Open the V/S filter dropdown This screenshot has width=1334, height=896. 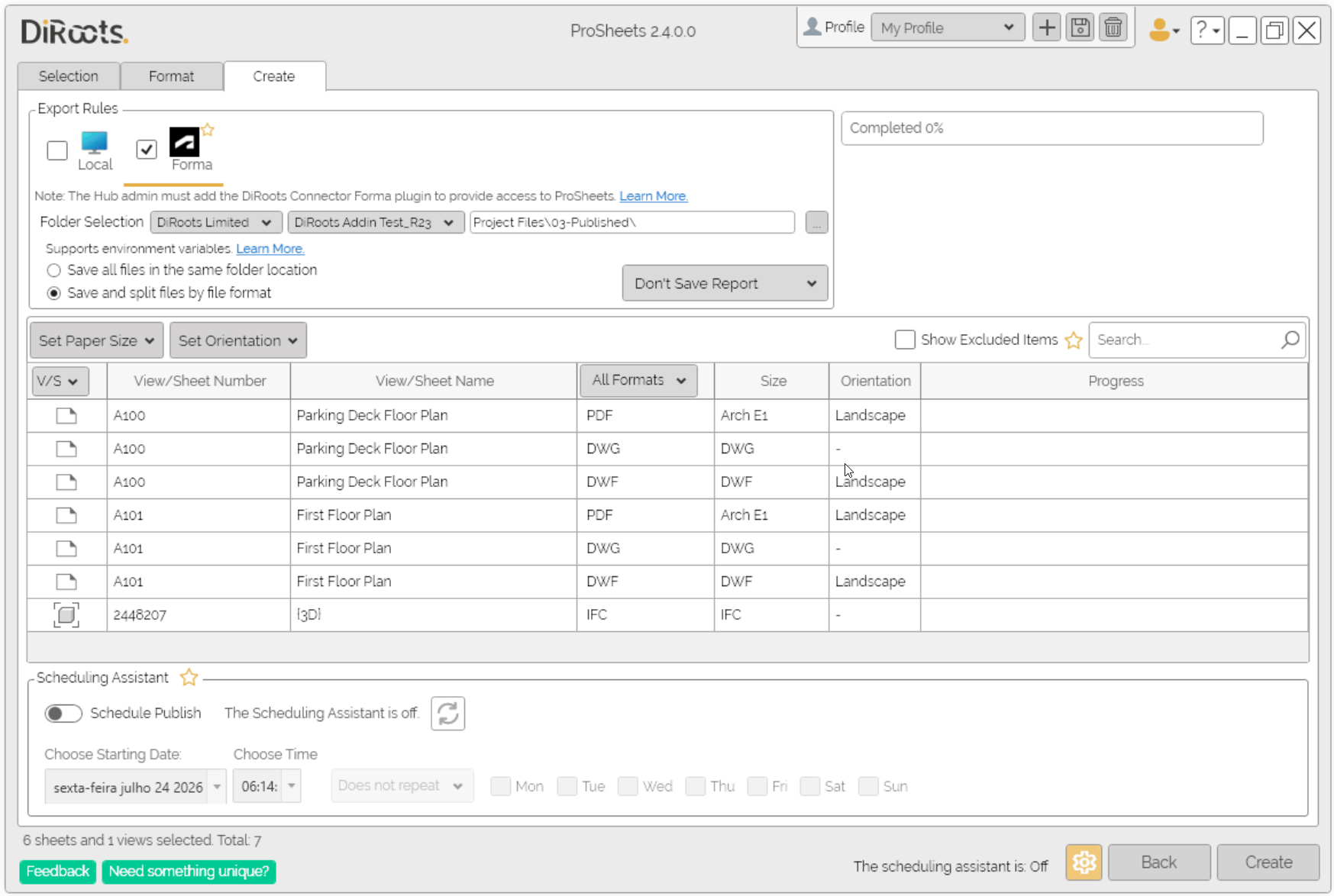point(60,381)
